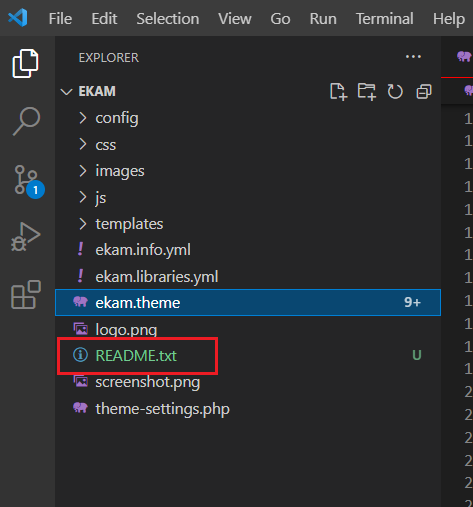
Task: Open the Extensions view icon
Action: (x=26, y=295)
